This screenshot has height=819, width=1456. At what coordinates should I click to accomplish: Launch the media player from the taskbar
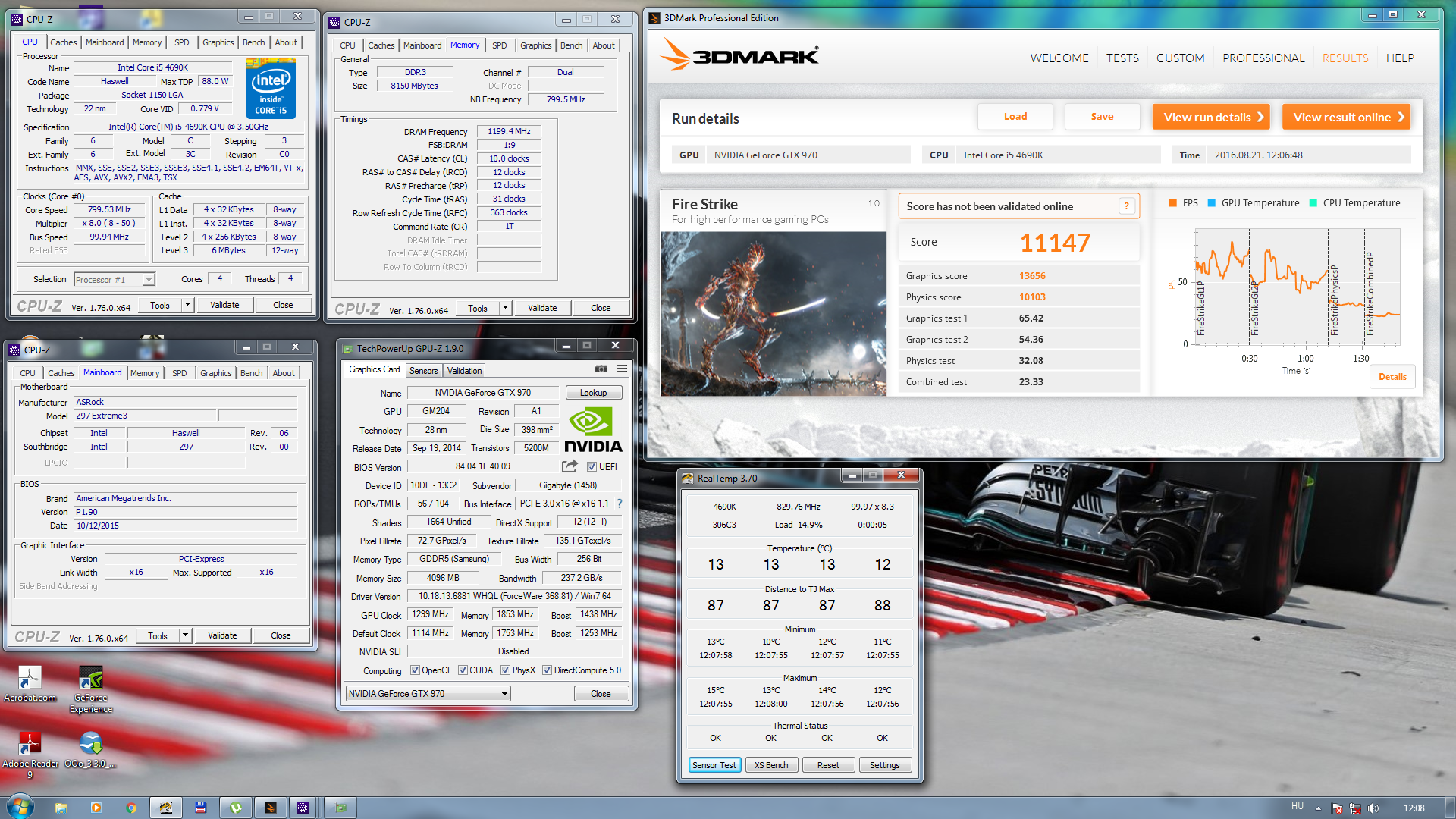click(96, 808)
